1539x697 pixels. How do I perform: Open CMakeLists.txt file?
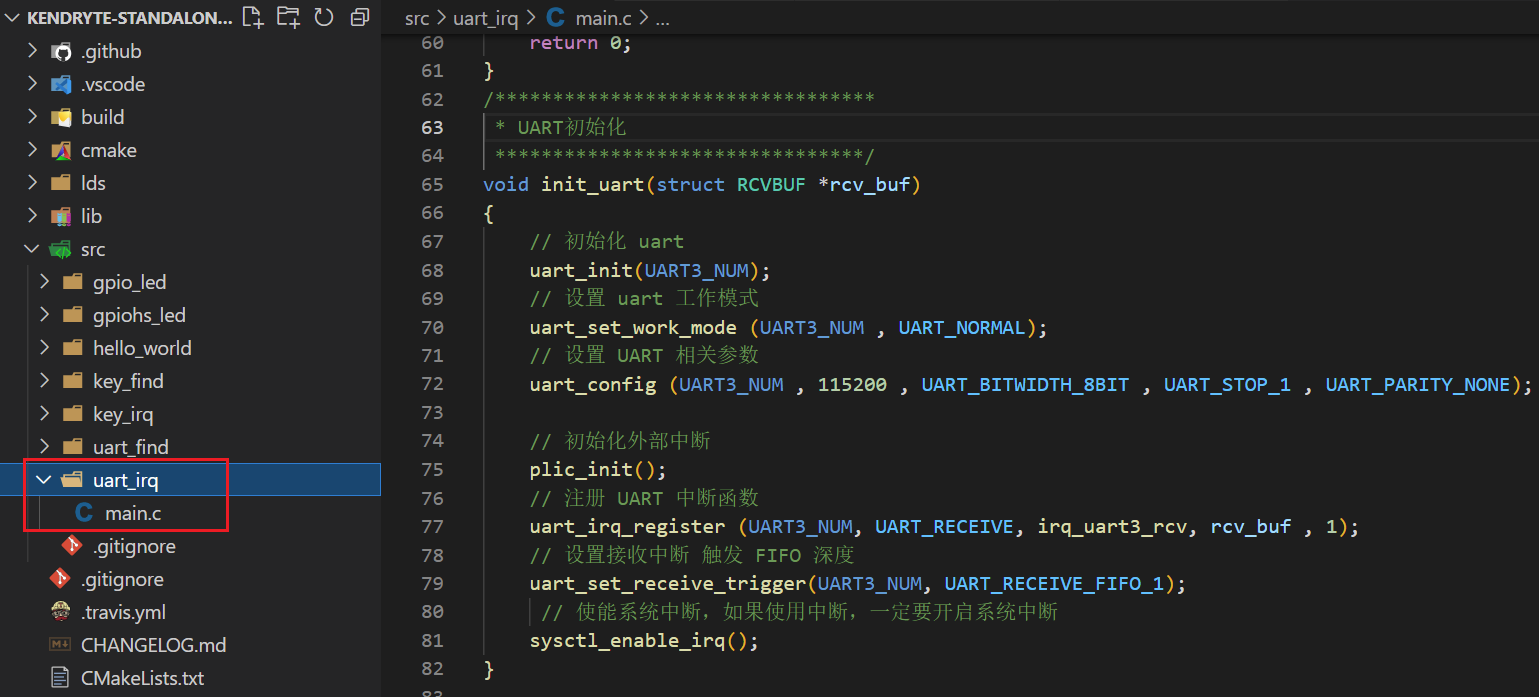click(142, 678)
